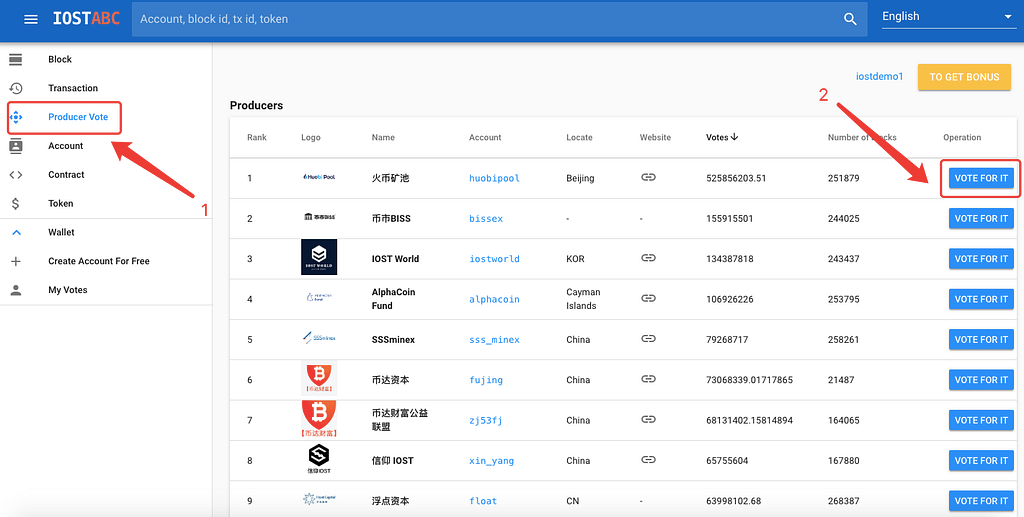
Task: Open the float account link
Action: [x=483, y=501]
